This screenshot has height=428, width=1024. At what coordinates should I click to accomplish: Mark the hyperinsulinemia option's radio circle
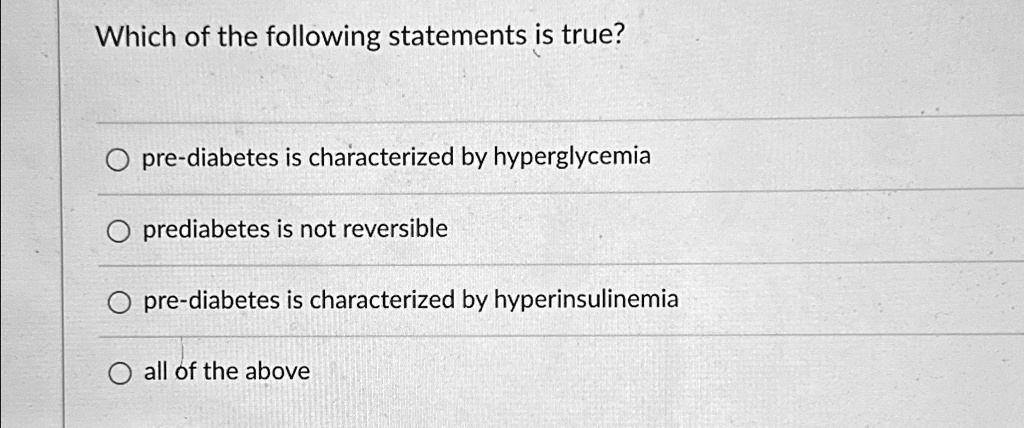[x=118, y=303]
